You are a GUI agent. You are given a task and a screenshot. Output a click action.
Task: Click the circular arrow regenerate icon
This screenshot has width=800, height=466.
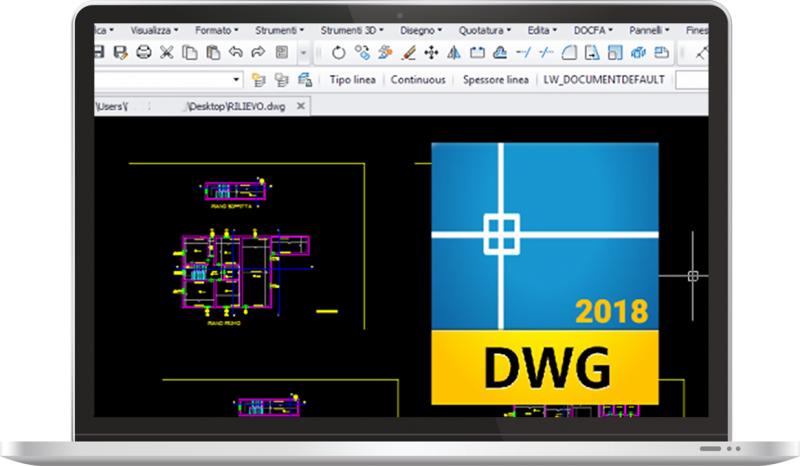339,53
